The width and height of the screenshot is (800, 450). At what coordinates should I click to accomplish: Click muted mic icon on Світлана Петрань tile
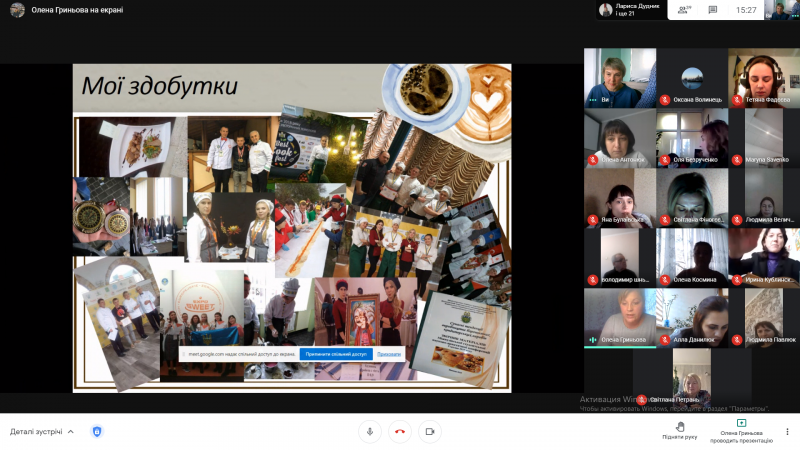(642, 400)
